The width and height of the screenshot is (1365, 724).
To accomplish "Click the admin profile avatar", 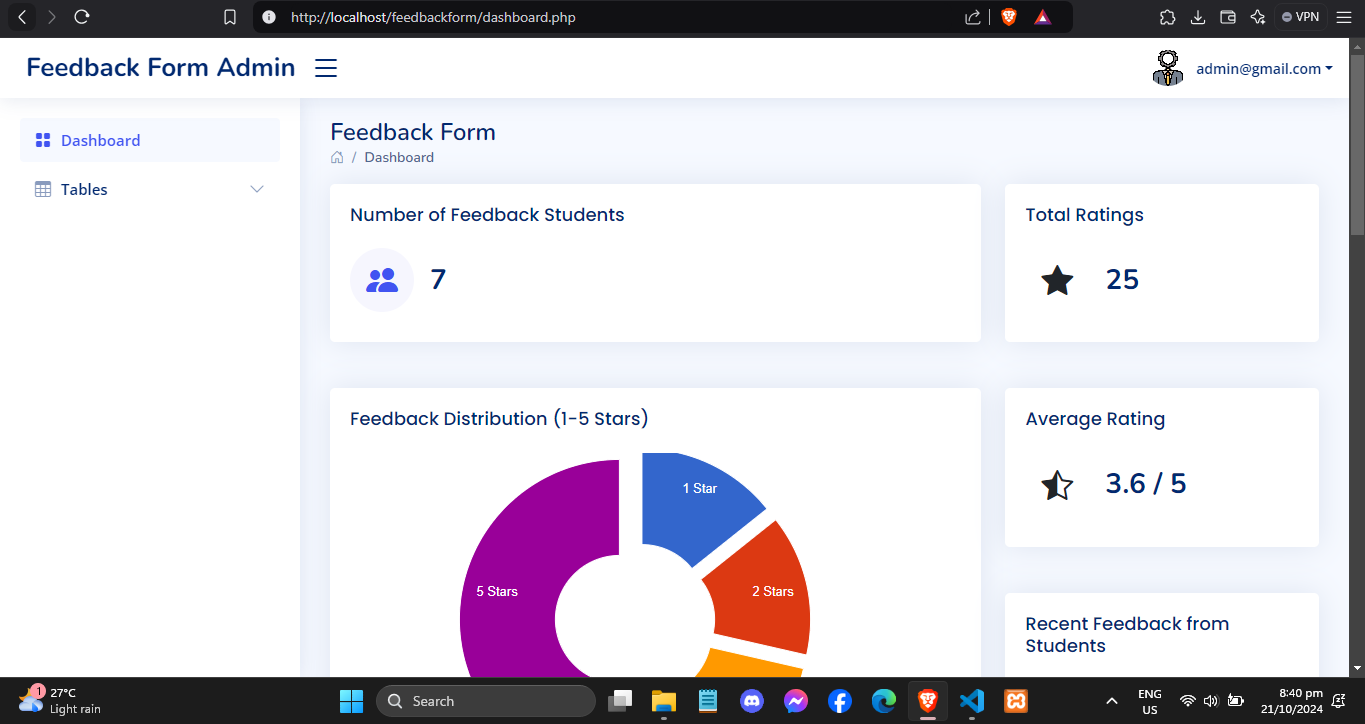I will click(x=1168, y=68).
